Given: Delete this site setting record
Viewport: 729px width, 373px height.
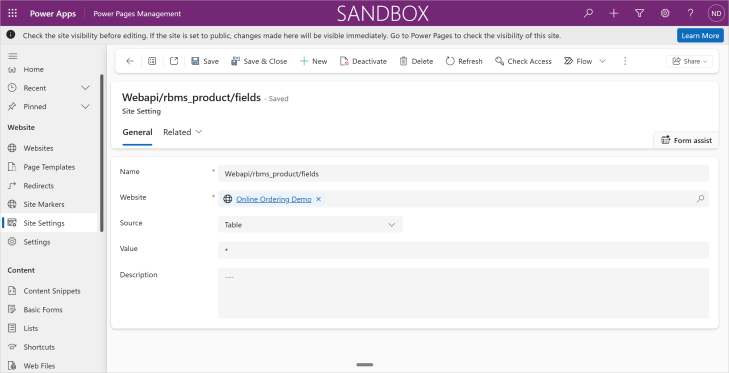Looking at the screenshot, I should point(416,61).
